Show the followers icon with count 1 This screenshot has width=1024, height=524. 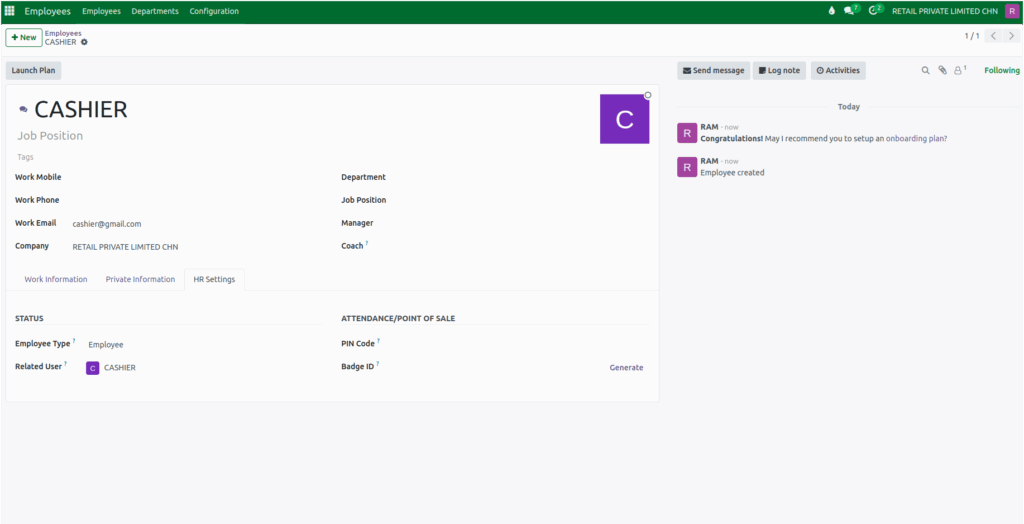(959, 70)
